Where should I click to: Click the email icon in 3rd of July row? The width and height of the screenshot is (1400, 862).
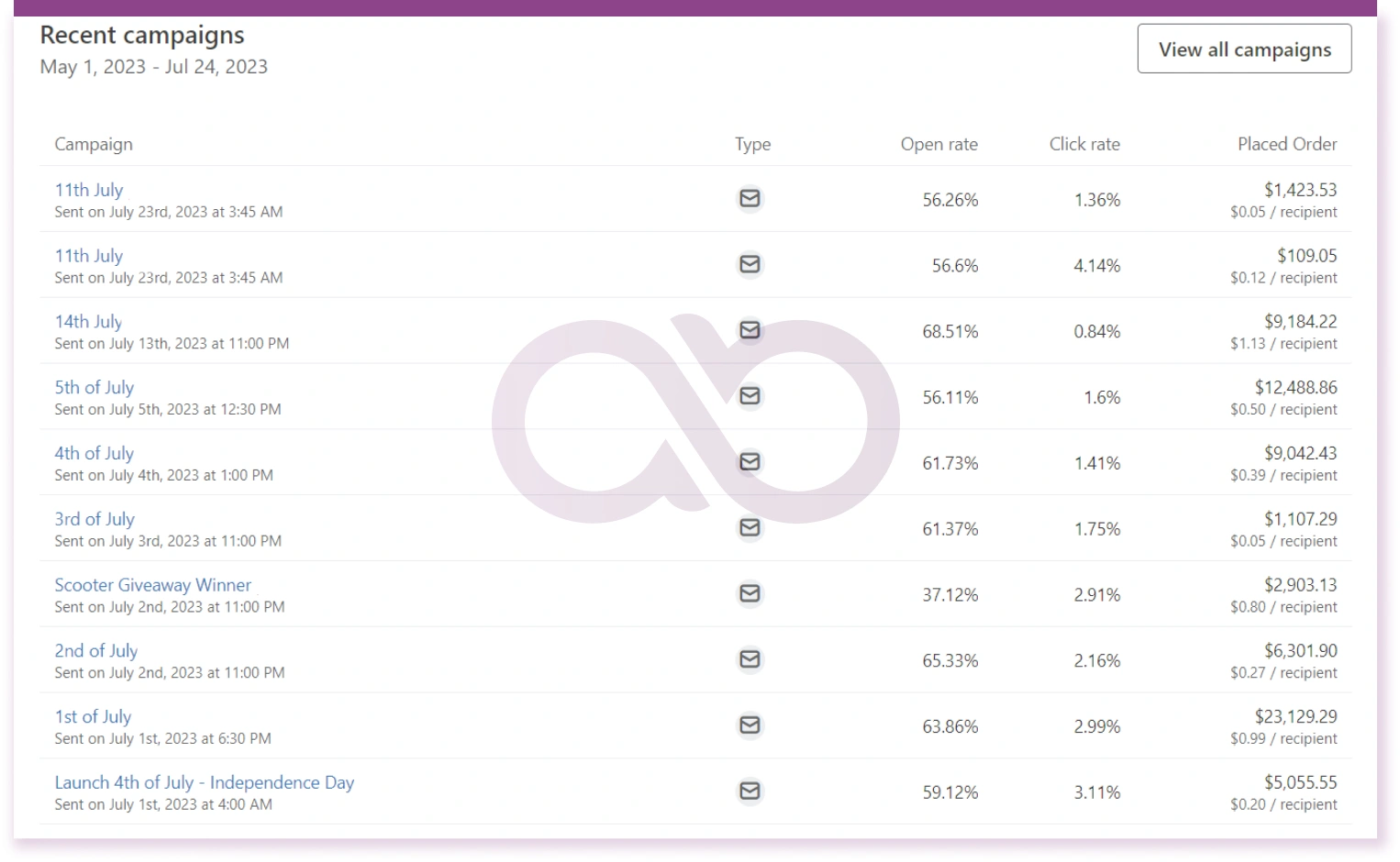[750, 528]
